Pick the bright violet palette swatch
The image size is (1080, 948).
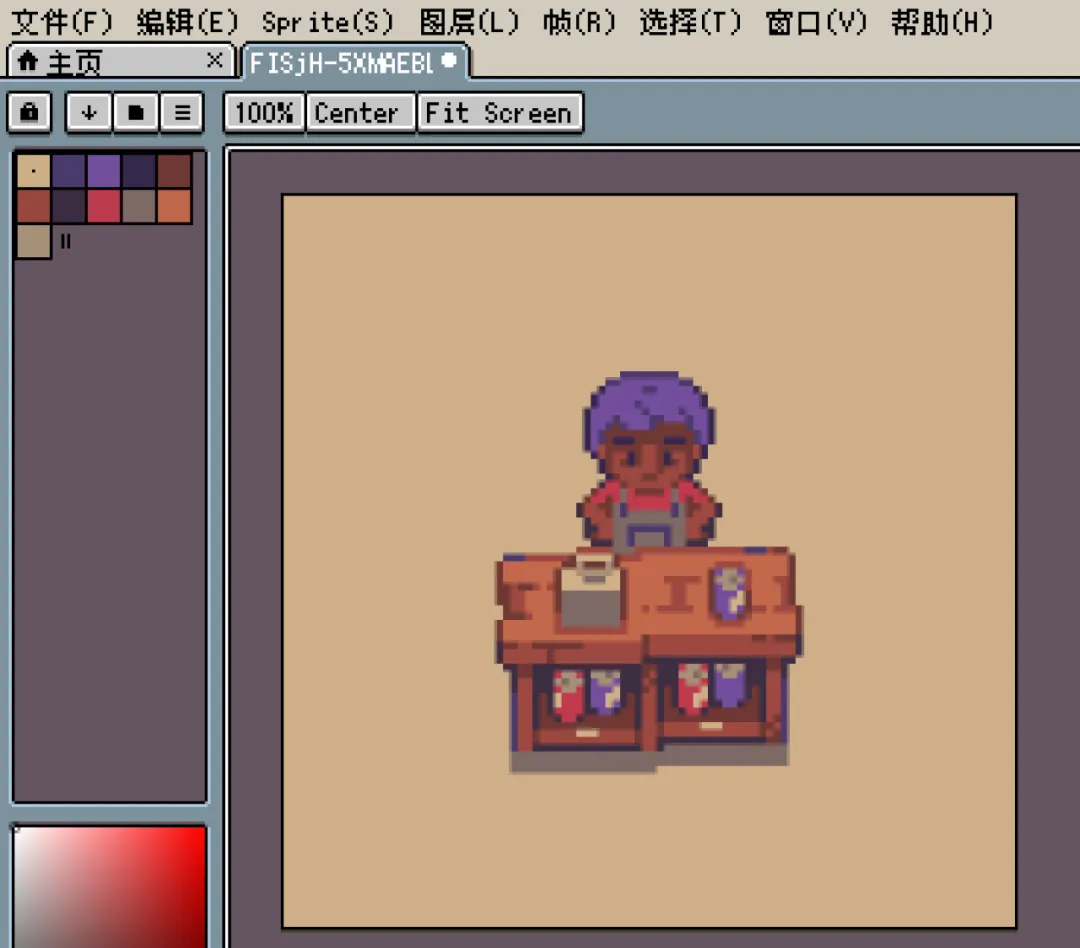coord(104,171)
